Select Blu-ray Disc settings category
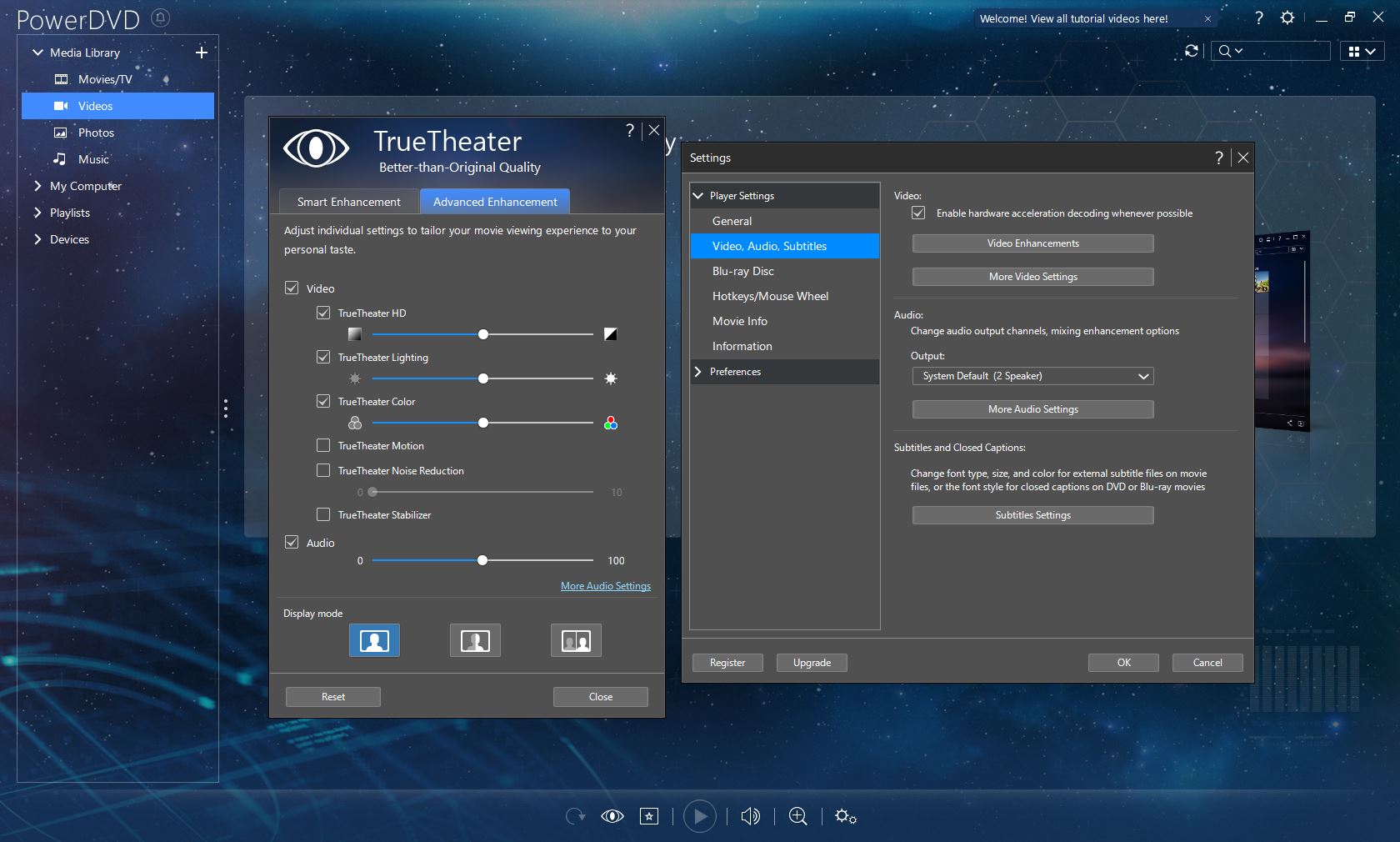1400x842 pixels. point(742,271)
